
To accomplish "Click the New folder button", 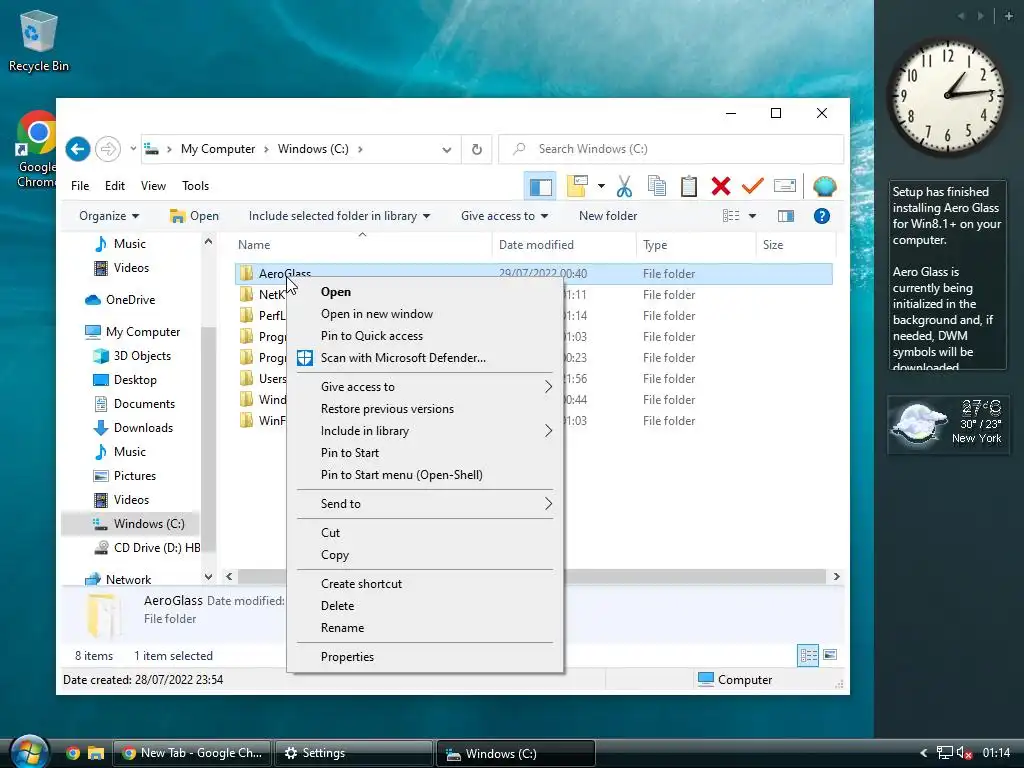I will 608,216.
